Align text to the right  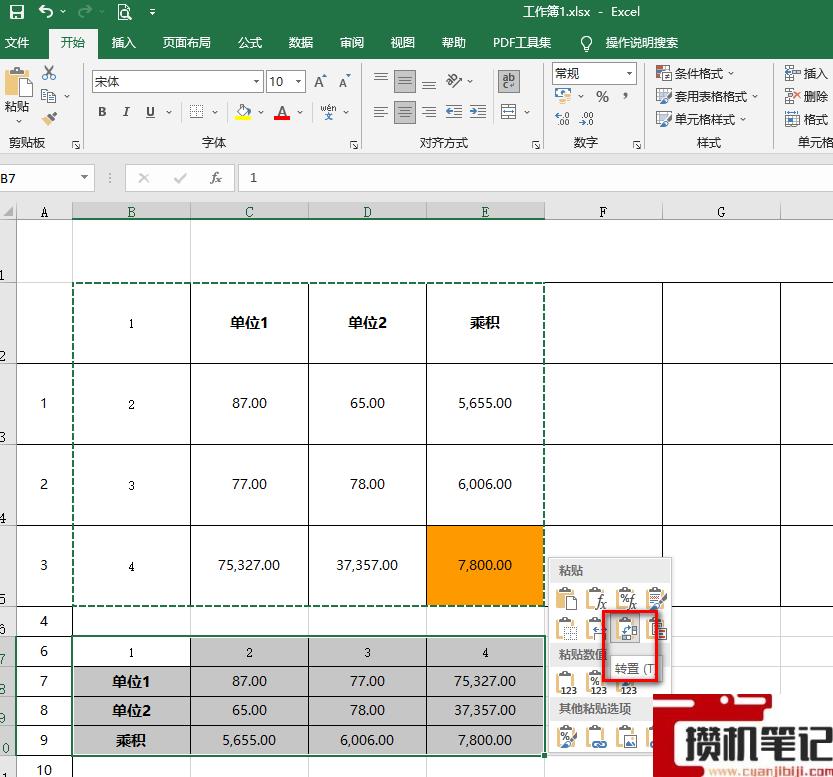coord(429,112)
